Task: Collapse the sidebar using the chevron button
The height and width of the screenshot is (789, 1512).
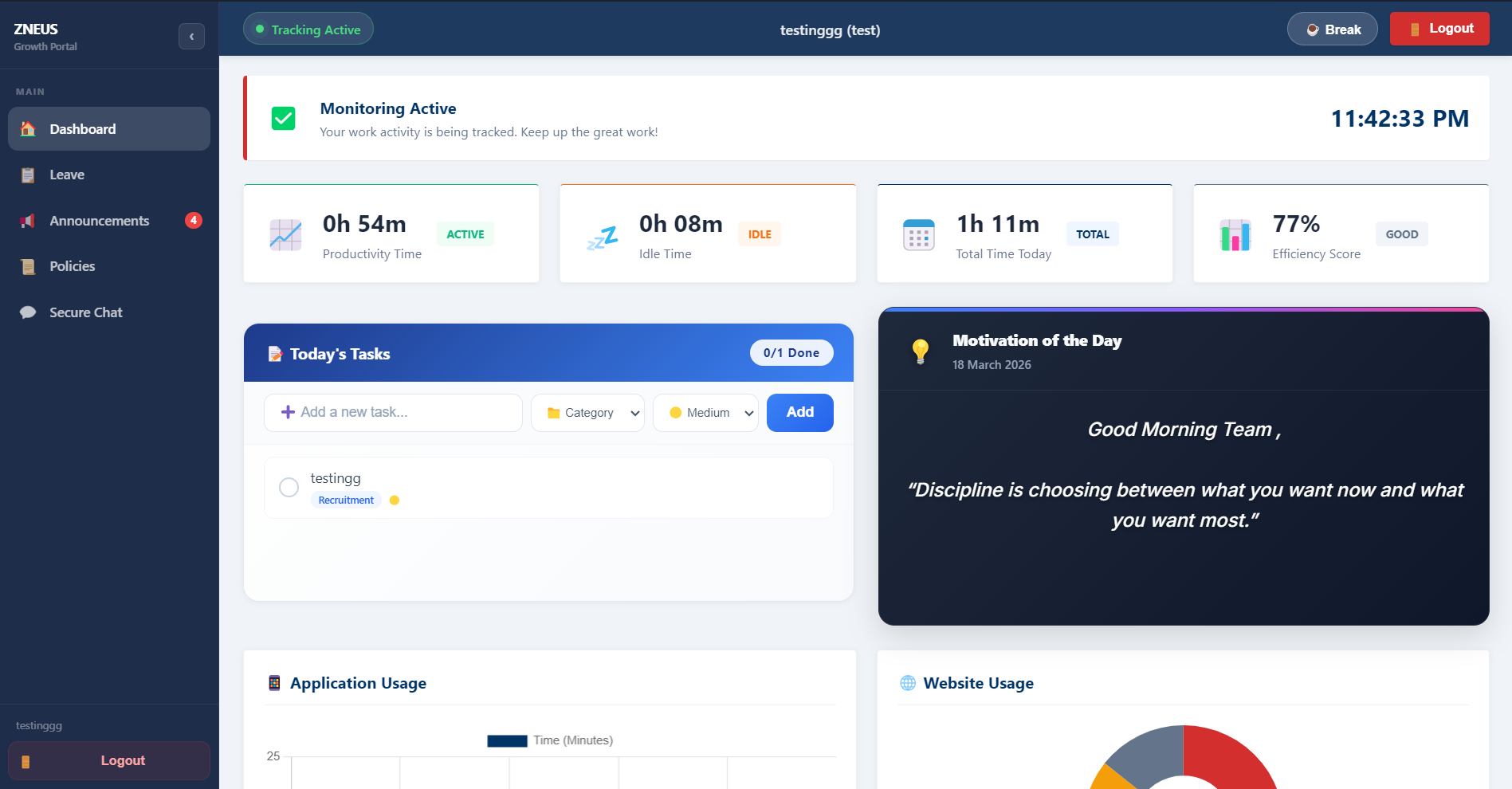Action: (x=191, y=36)
